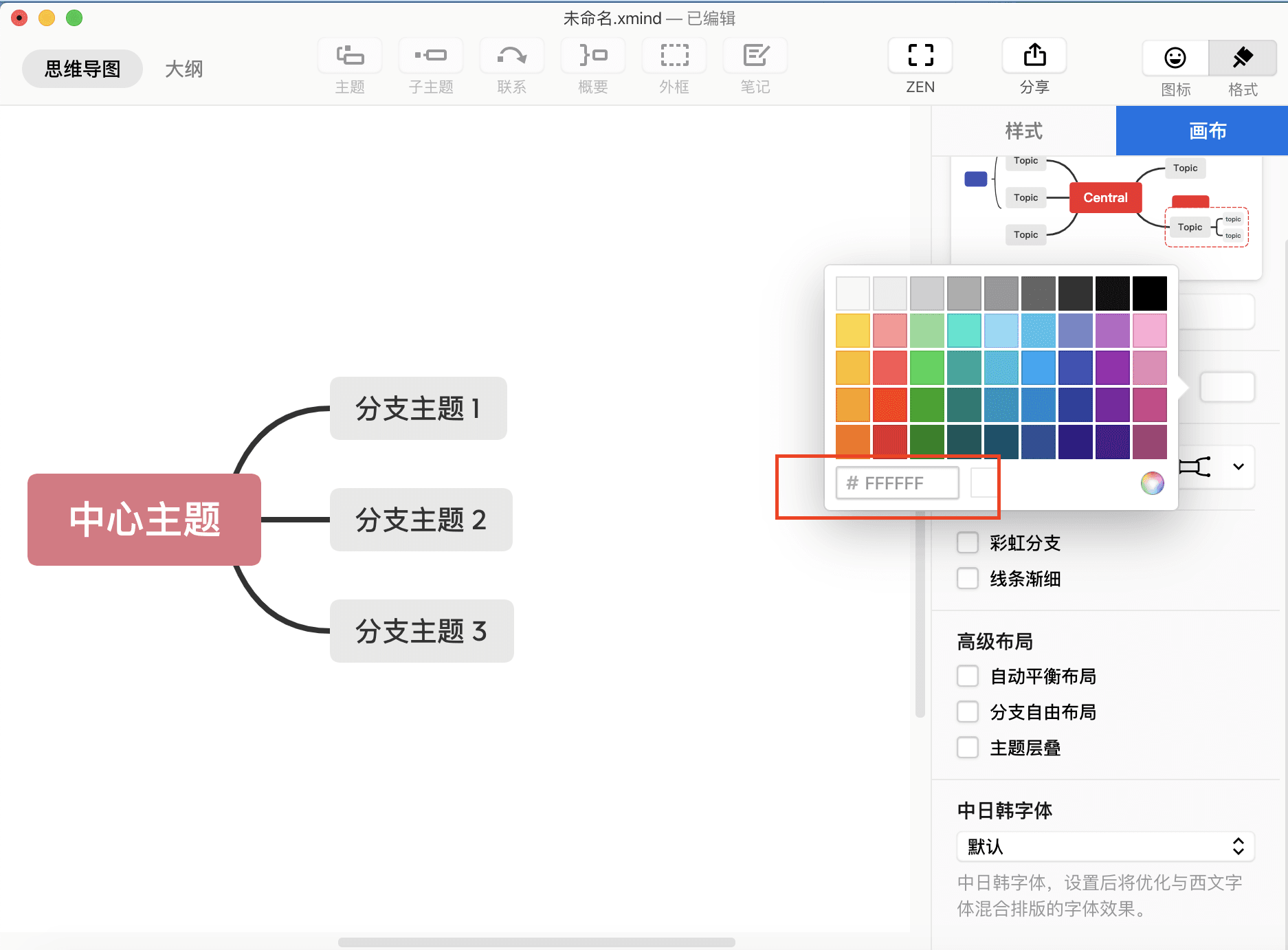Click the 联系 (Relationship) toolbar icon
This screenshot has height=950, width=1288.
click(512, 55)
